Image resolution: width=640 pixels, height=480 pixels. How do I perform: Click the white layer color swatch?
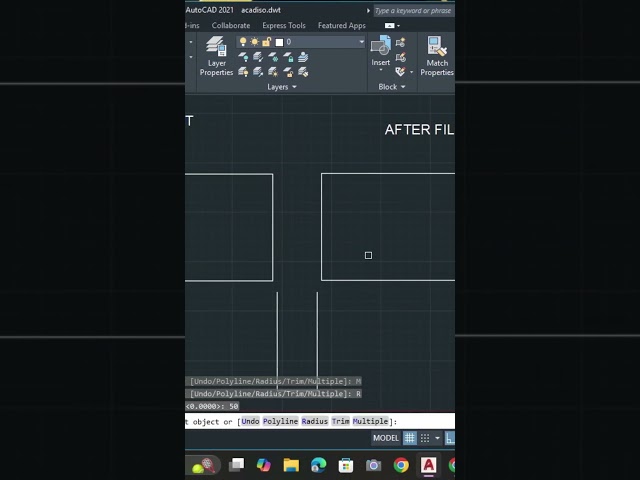pyautogui.click(x=280, y=42)
